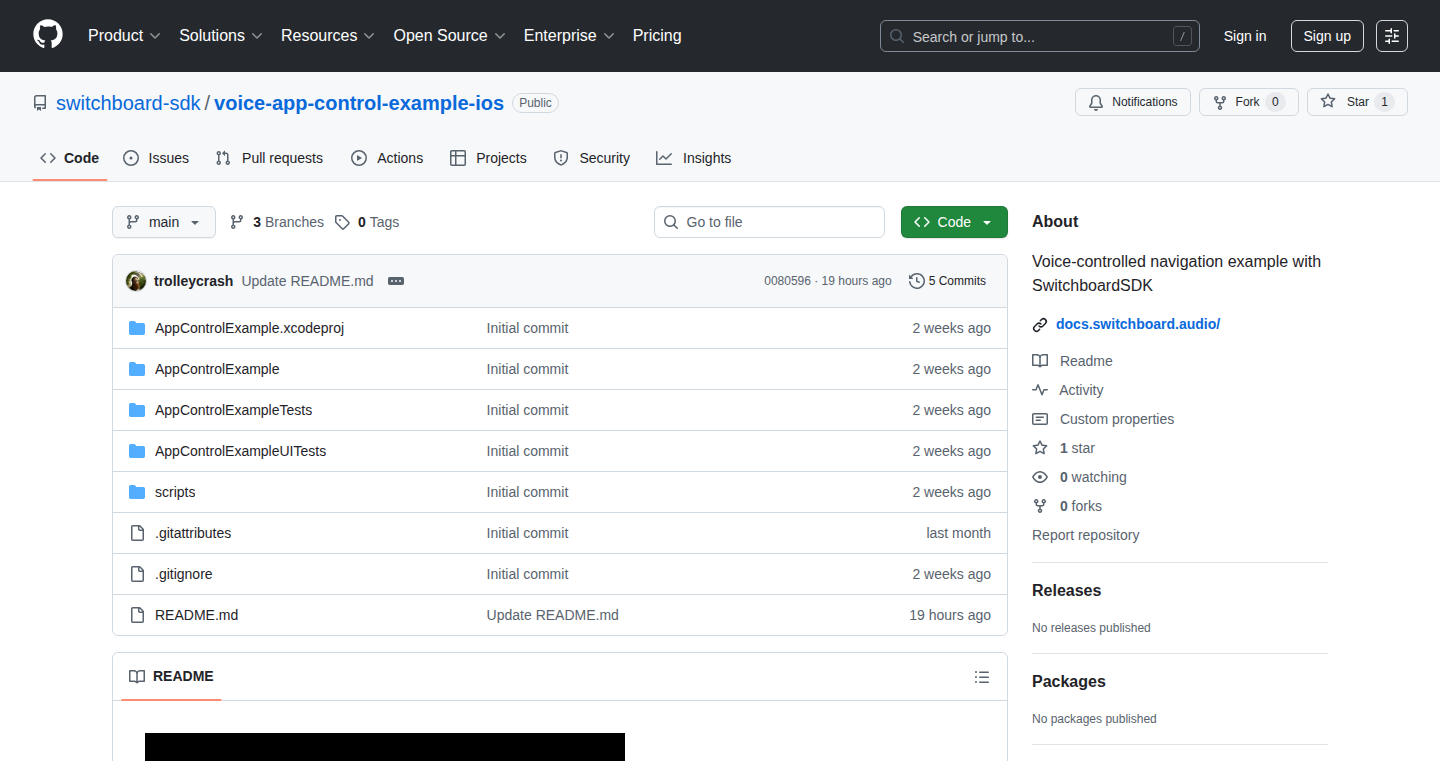Open the AppControlExample.xcodeproj folder

(x=250, y=328)
